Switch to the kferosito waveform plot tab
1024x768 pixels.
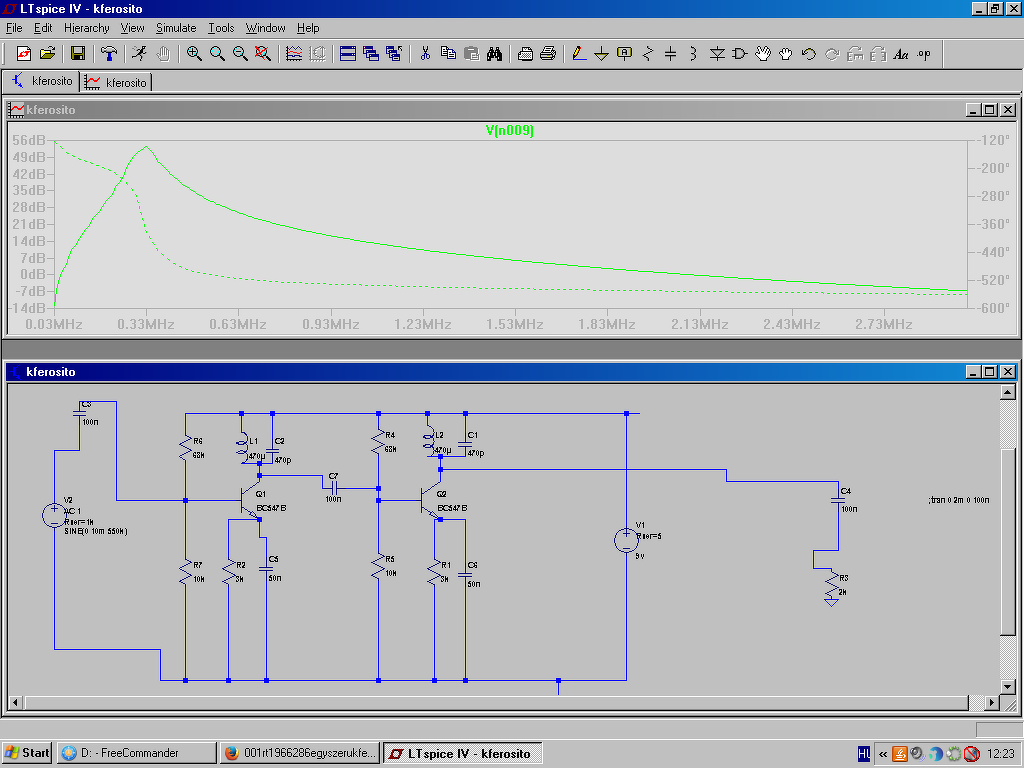pos(117,81)
